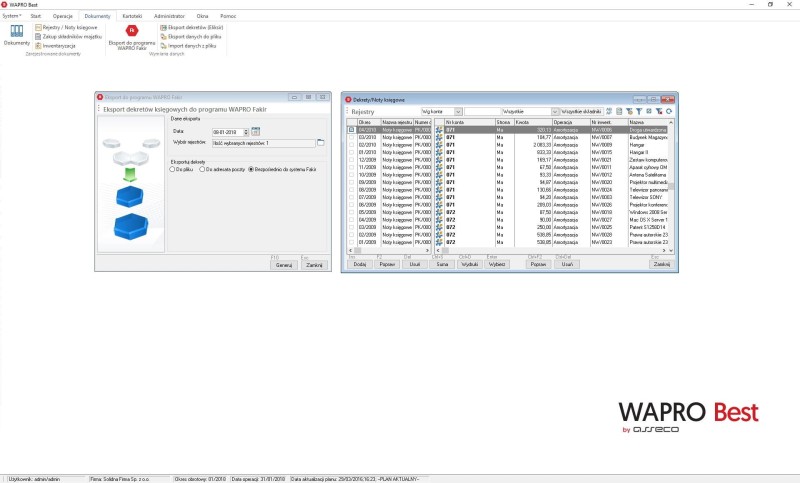
Task: Click folder icon next to Wybór rejestrów
Action: (321, 143)
